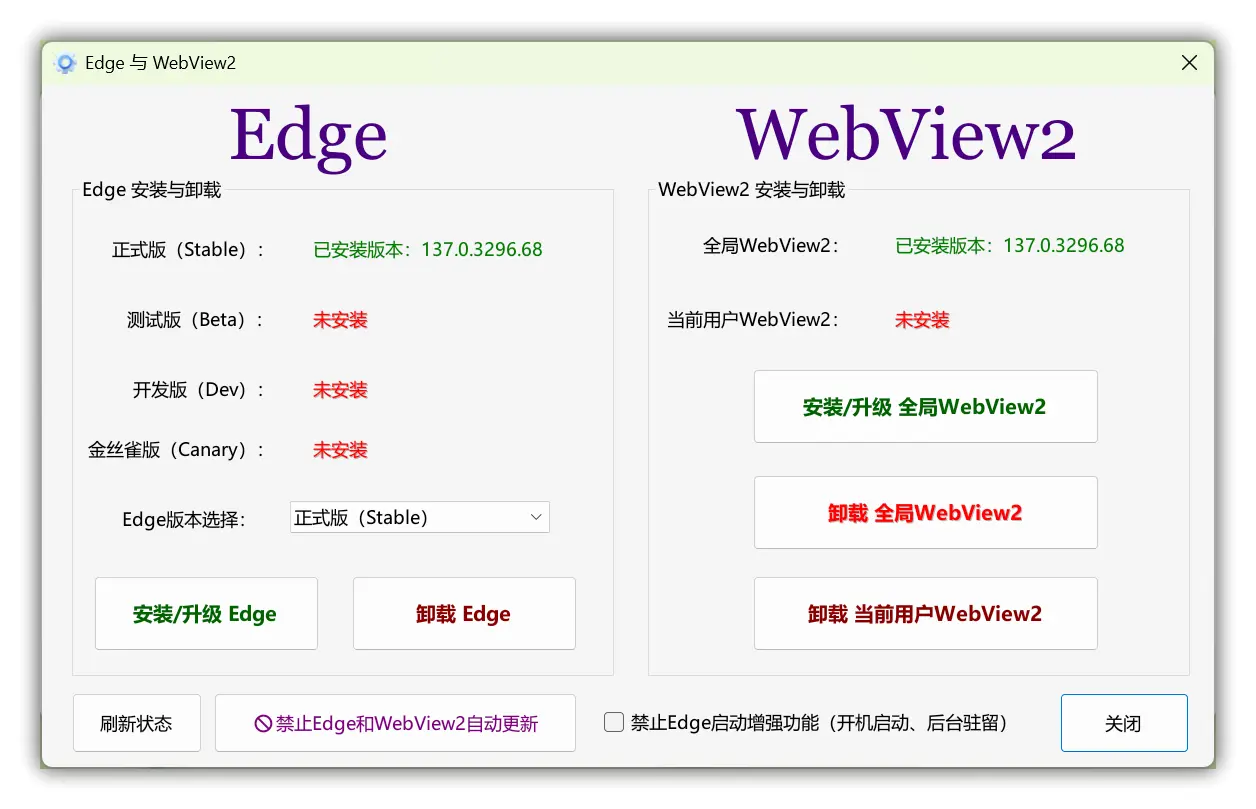Image resolution: width=1256 pixels, height=809 pixels.
Task: Click the 卸载 Edge button
Action: 464,614
